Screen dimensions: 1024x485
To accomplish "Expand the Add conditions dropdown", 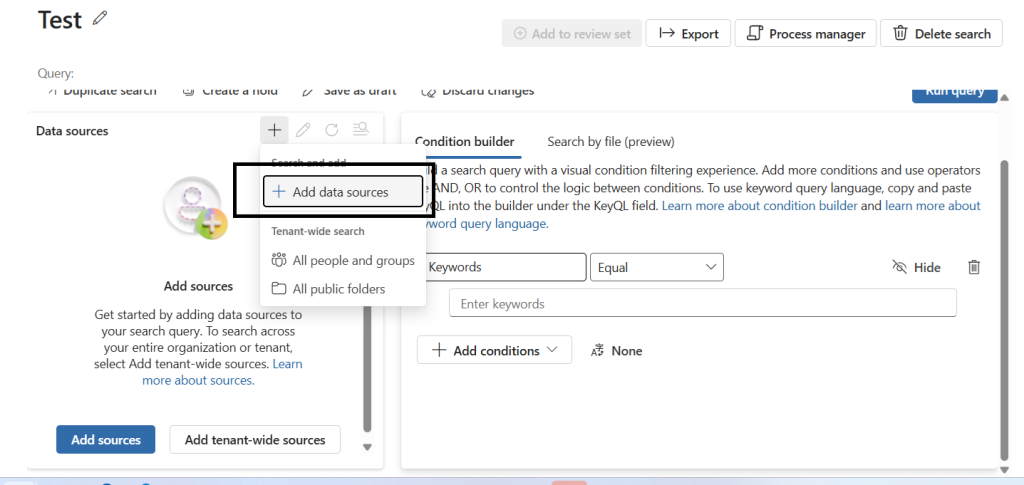I will (x=494, y=351).
